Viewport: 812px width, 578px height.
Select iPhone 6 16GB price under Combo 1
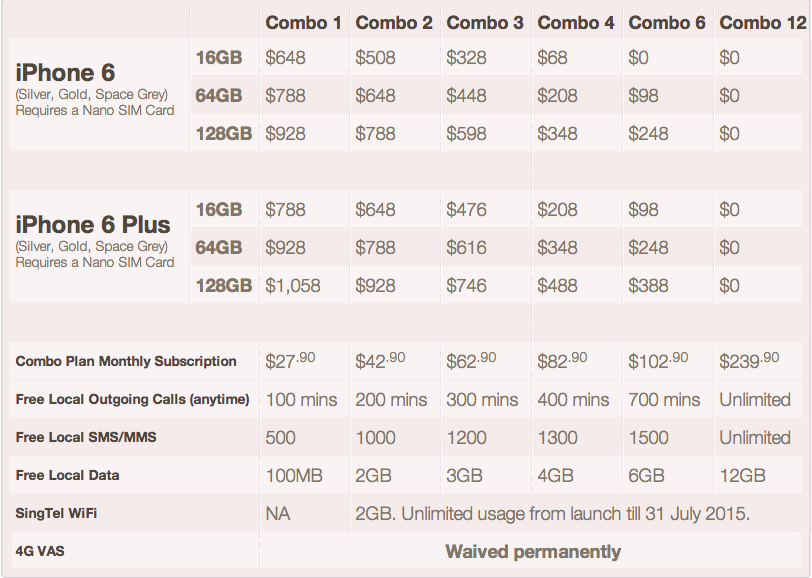click(x=286, y=58)
